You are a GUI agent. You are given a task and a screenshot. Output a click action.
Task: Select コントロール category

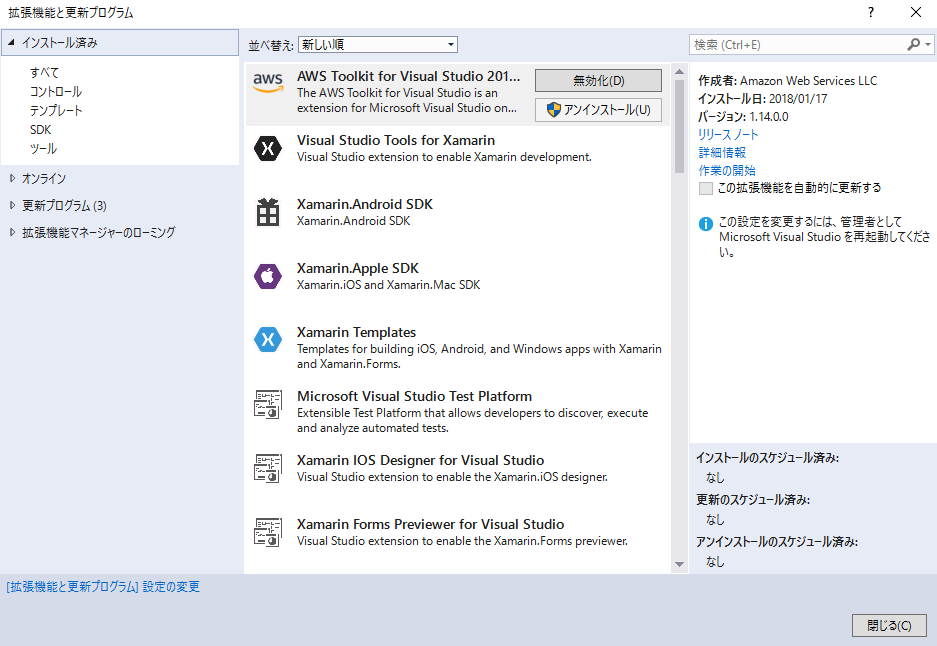[56, 91]
